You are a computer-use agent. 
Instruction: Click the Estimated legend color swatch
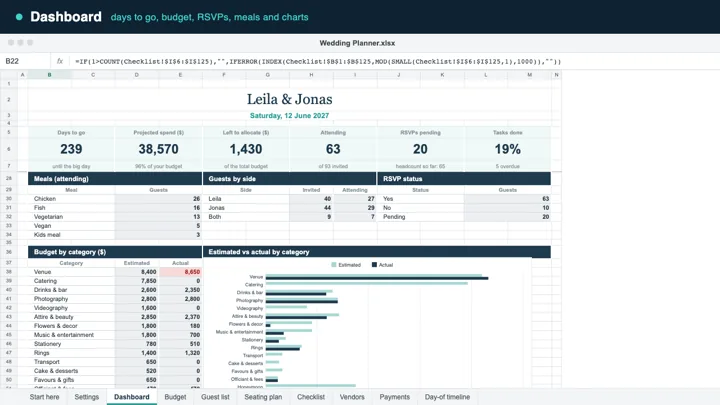tap(334, 265)
